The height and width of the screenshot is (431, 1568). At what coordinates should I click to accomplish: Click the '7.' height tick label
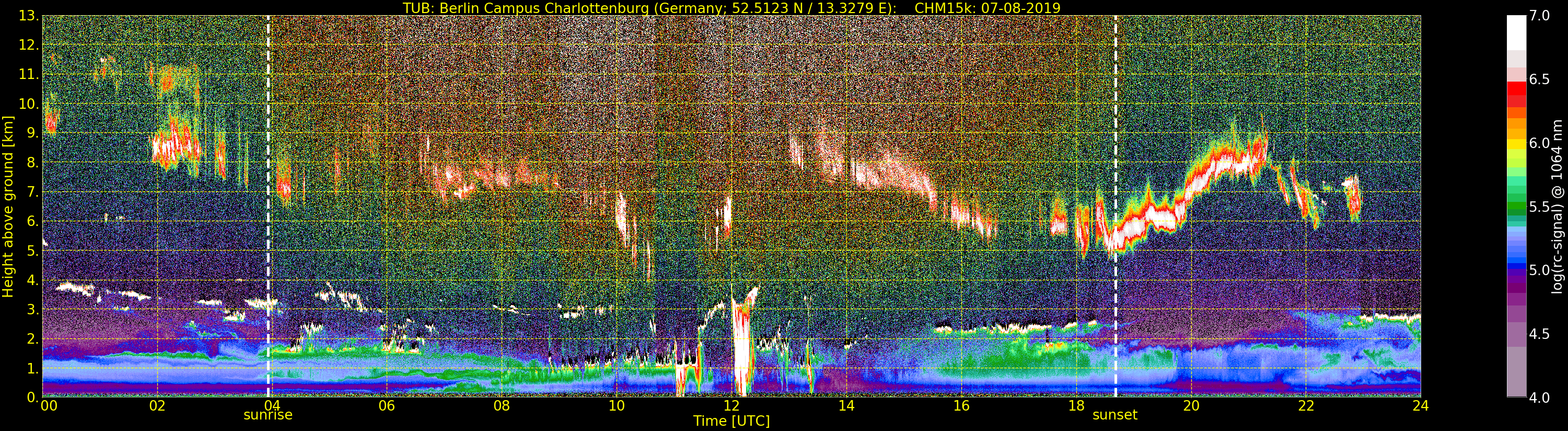tap(33, 192)
